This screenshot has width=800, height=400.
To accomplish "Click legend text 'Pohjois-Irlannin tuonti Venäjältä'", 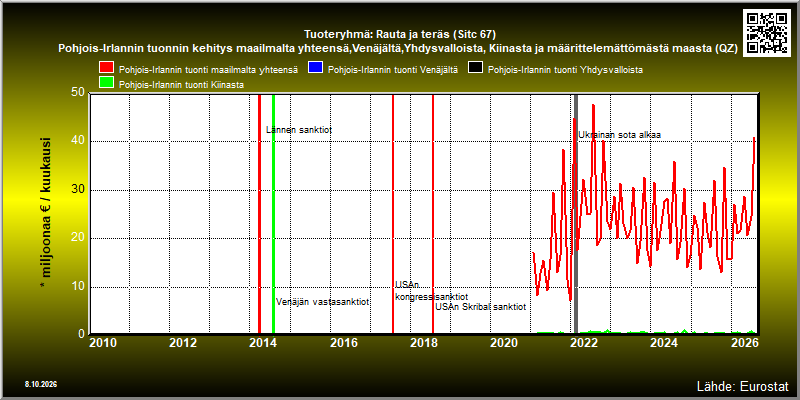I will pos(393,70).
